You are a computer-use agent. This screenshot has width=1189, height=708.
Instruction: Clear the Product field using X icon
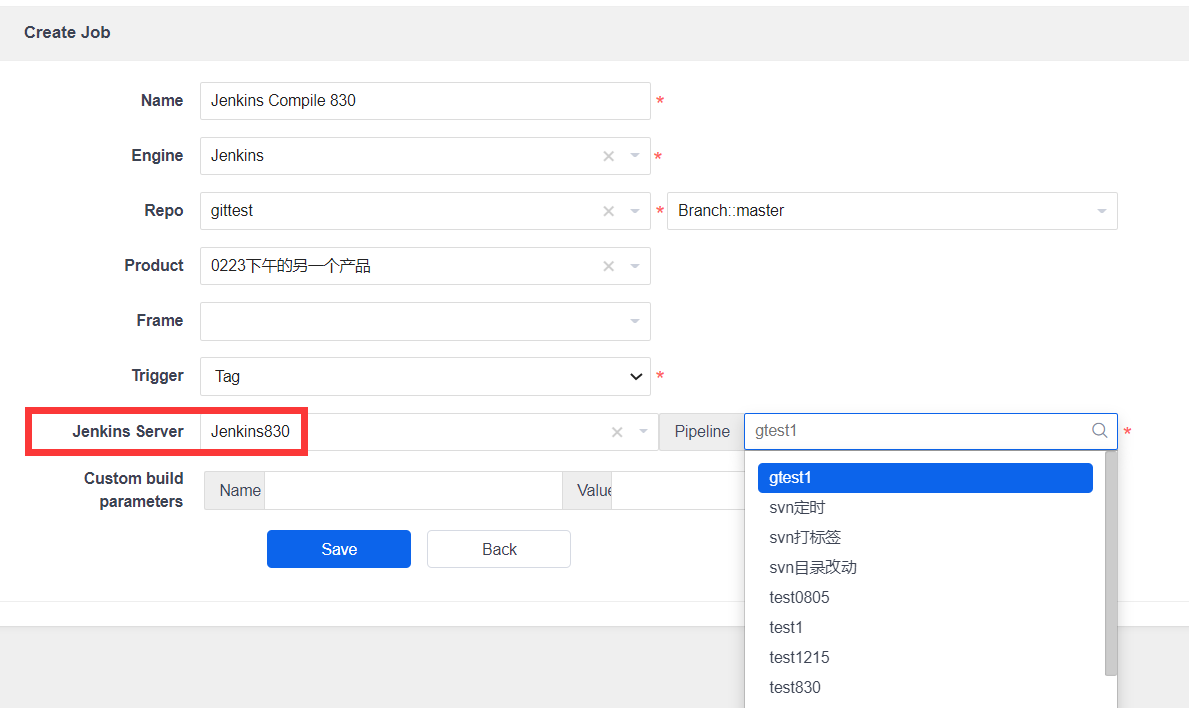[608, 266]
